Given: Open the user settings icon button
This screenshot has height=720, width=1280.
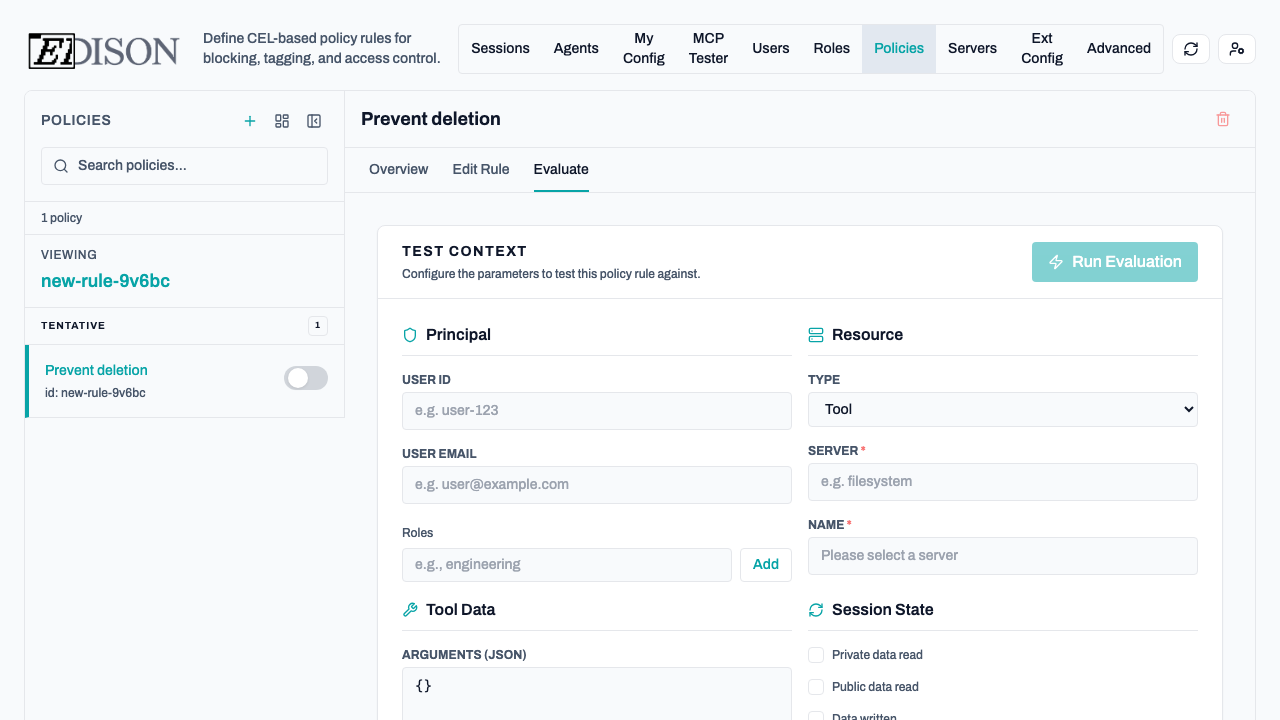Looking at the screenshot, I should pyautogui.click(x=1236, y=49).
